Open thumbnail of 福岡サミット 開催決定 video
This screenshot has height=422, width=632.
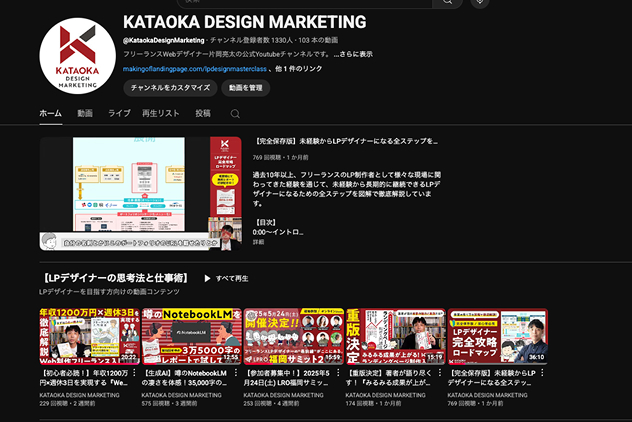click(293, 337)
